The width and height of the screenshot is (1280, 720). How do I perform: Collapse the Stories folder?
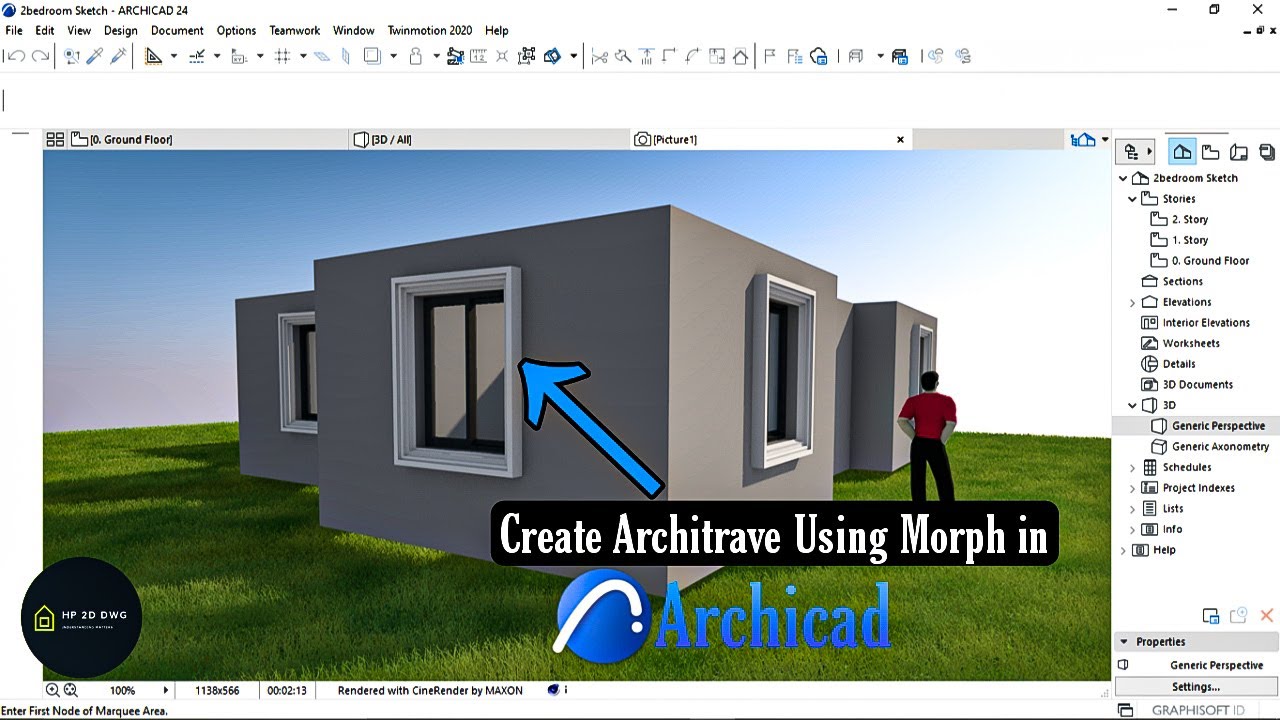[1132, 199]
